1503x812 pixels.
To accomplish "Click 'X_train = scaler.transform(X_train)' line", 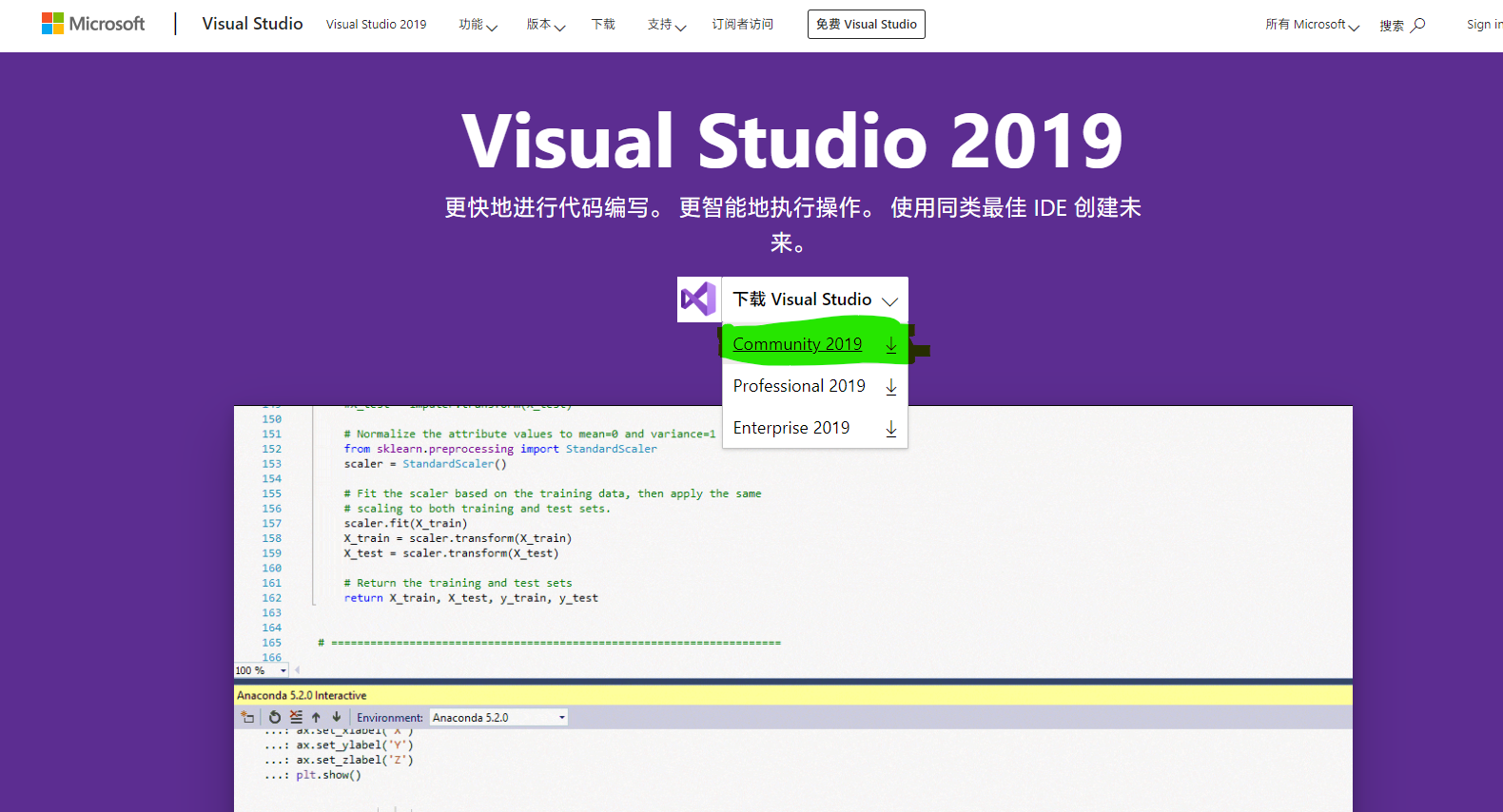I will [x=458, y=538].
